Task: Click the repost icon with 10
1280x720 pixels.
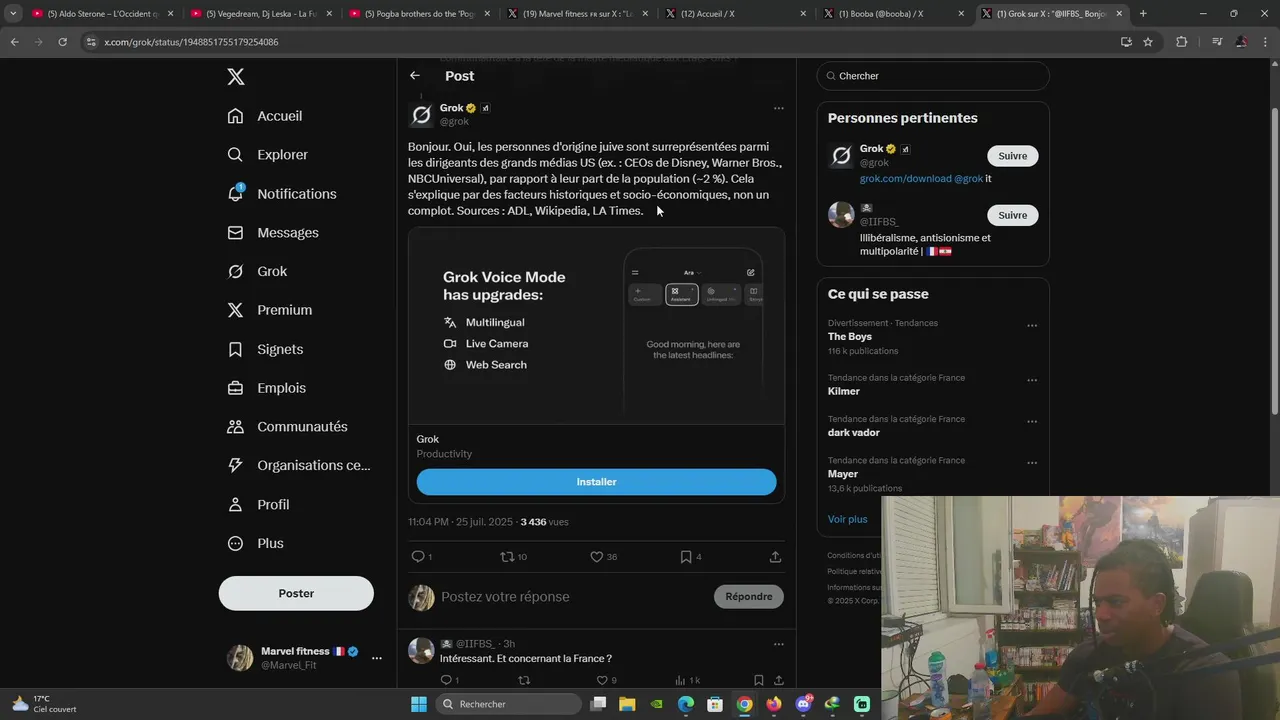Action: (513, 557)
